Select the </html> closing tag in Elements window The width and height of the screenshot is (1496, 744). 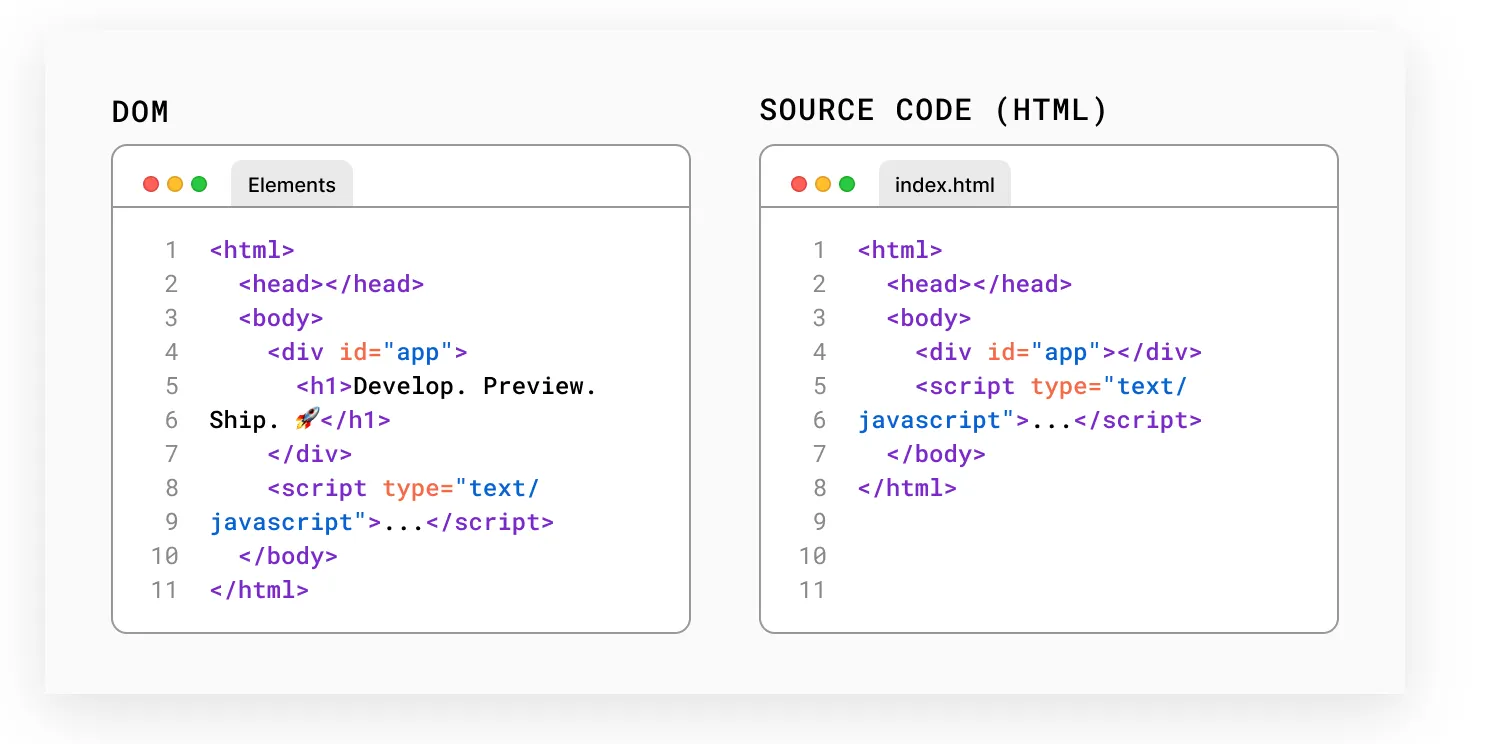point(259,590)
